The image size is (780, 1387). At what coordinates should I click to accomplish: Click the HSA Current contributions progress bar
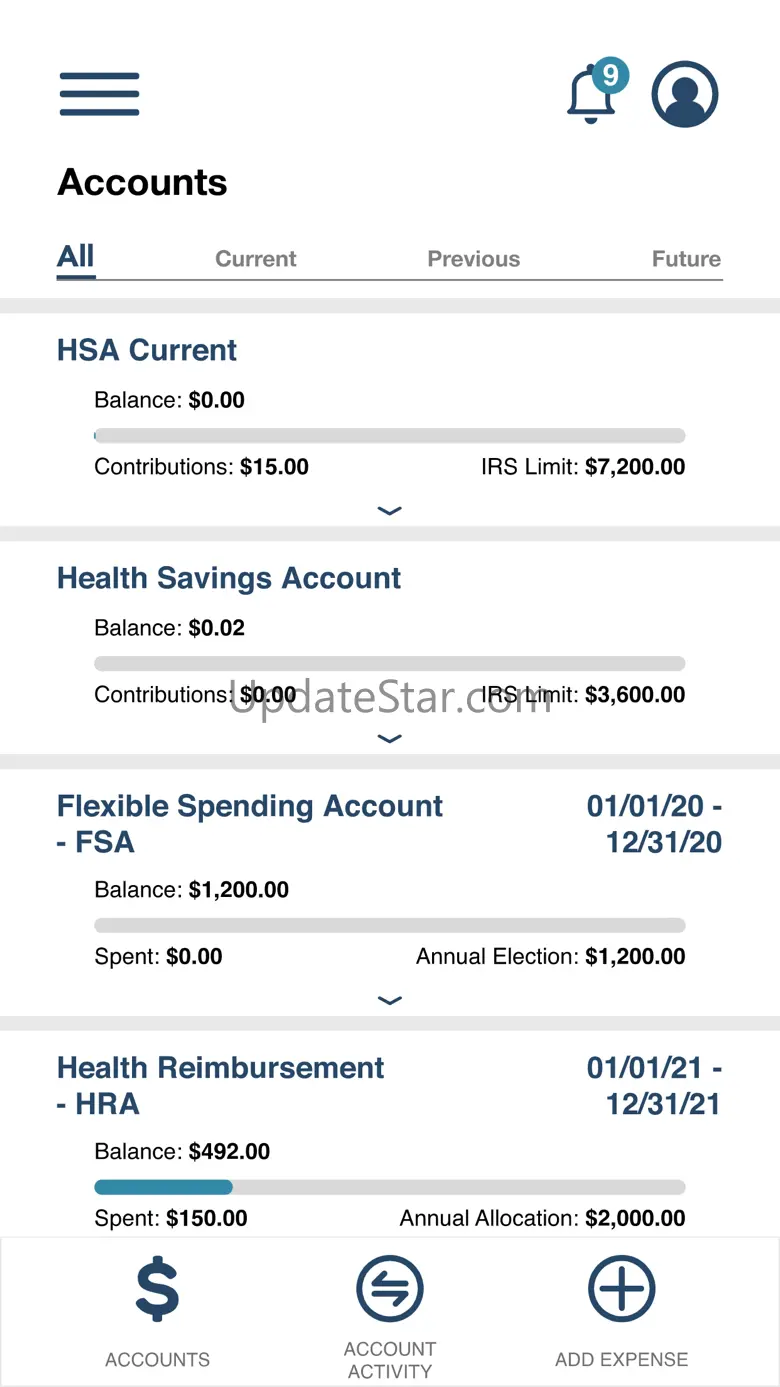click(x=389, y=436)
